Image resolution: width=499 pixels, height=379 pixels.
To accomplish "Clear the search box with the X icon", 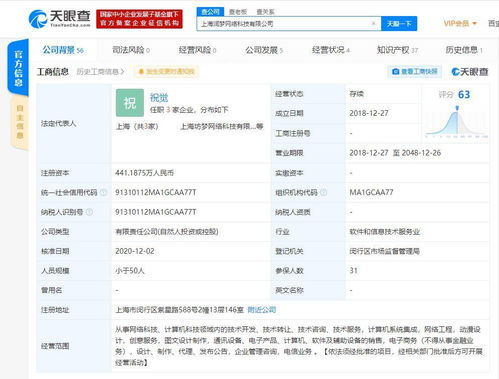I will tap(374, 23).
